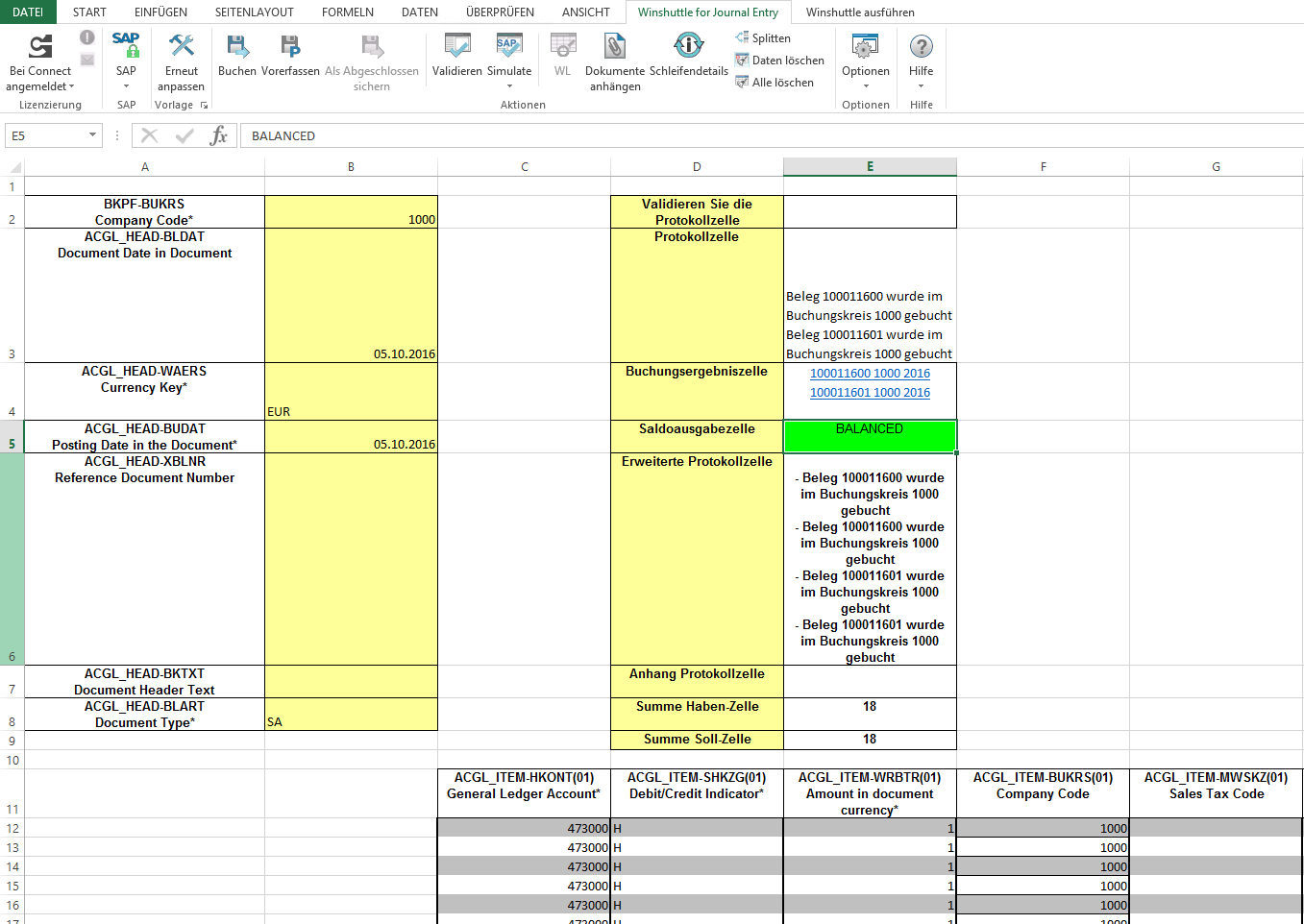Expand the Bei Connect angemeldet dropdown
The image size is (1304, 924).
click(71, 86)
